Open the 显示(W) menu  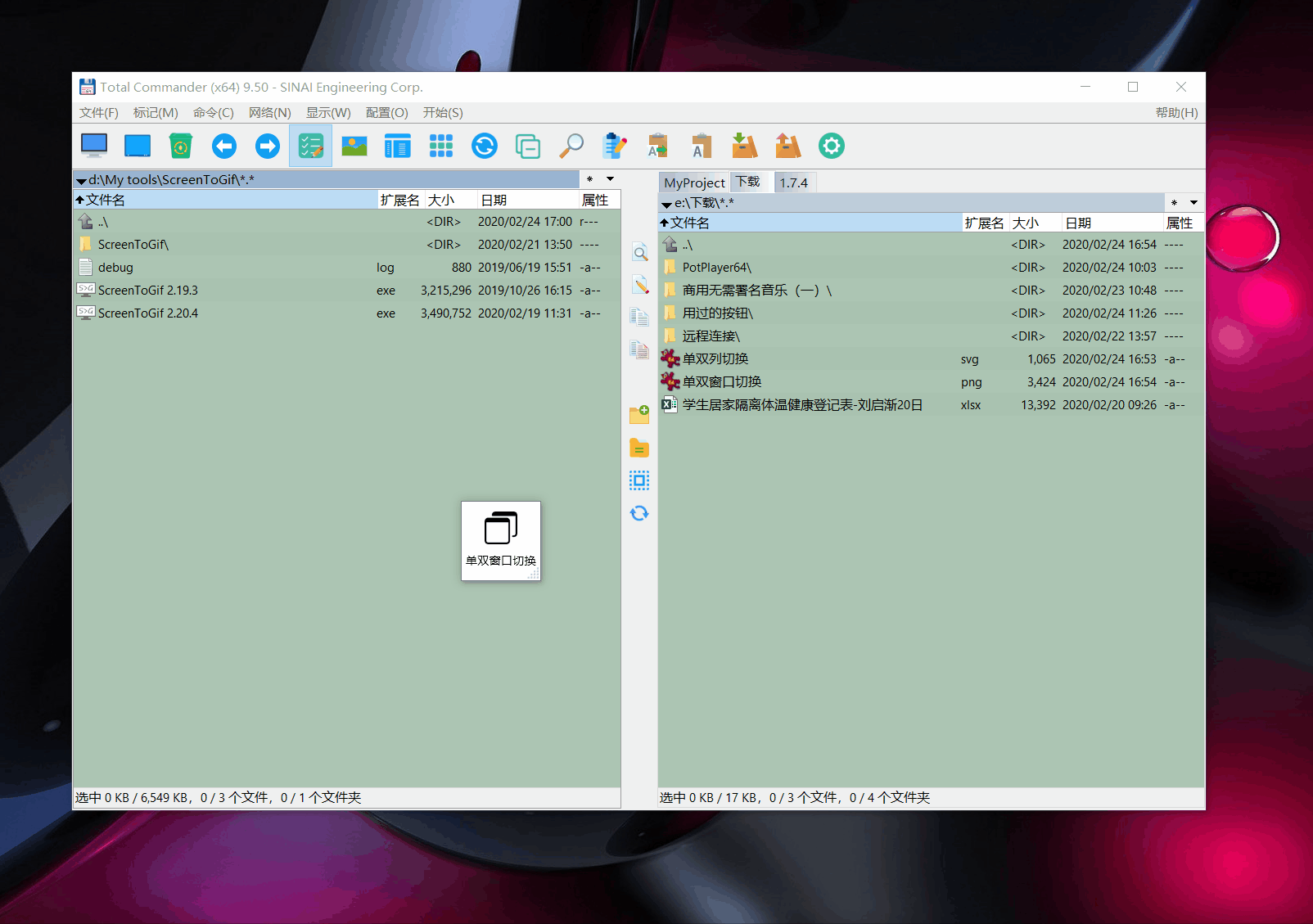[x=328, y=113]
